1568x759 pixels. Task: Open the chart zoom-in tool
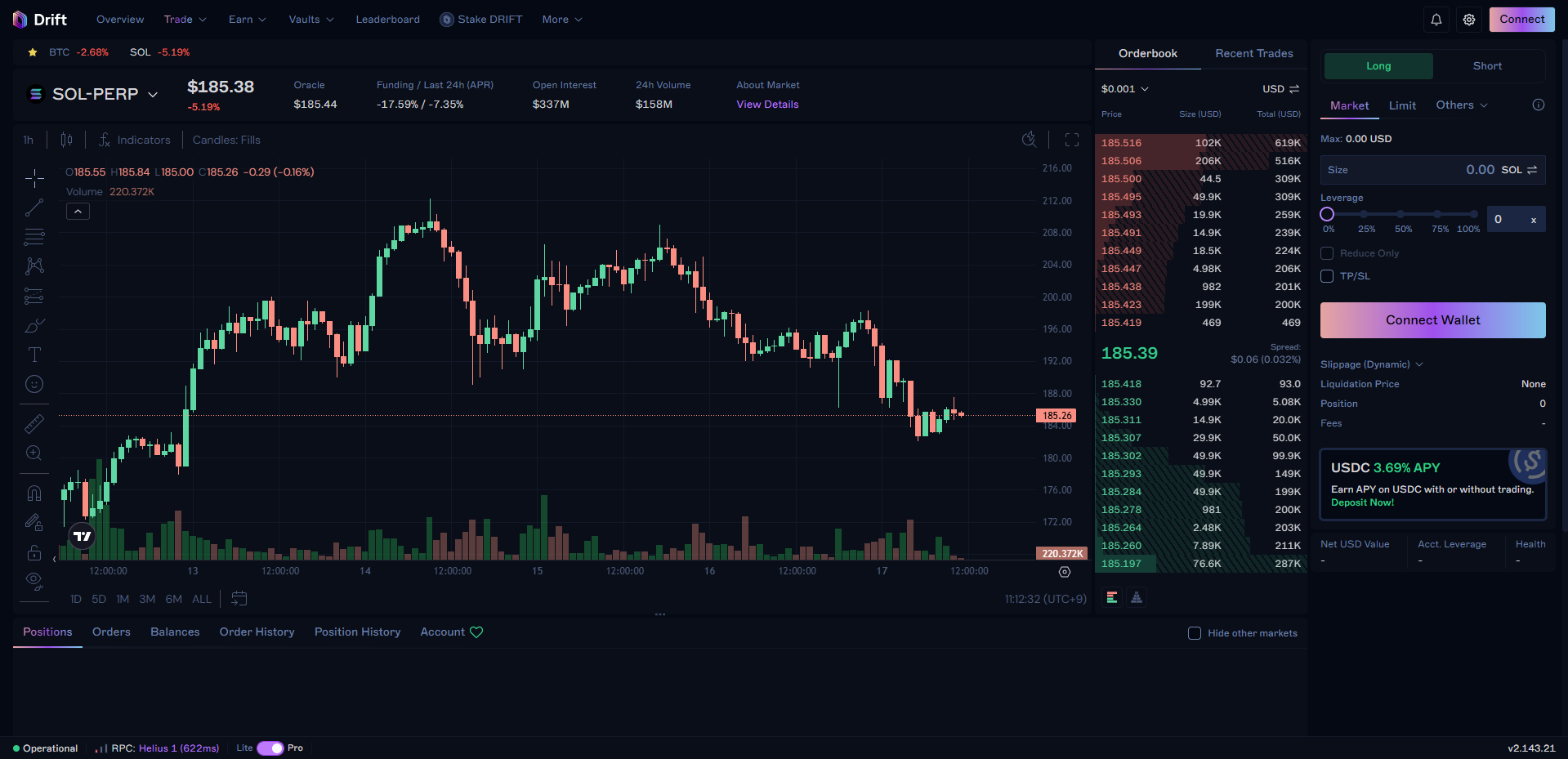tap(34, 453)
